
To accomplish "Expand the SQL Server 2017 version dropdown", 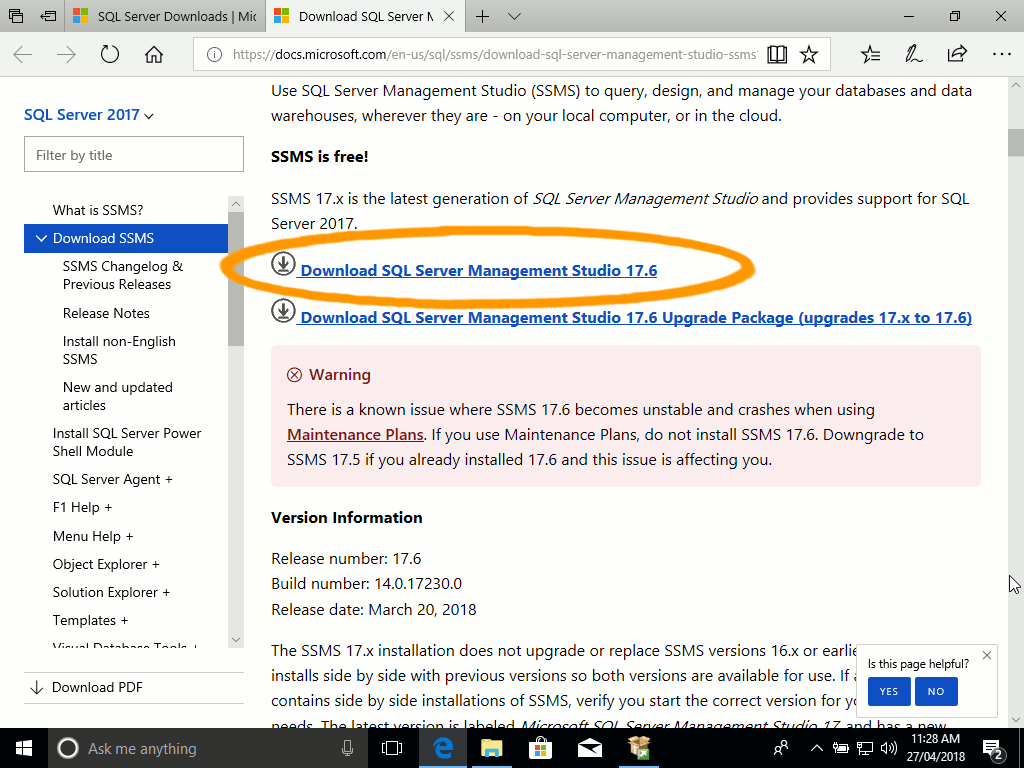I will (x=89, y=115).
